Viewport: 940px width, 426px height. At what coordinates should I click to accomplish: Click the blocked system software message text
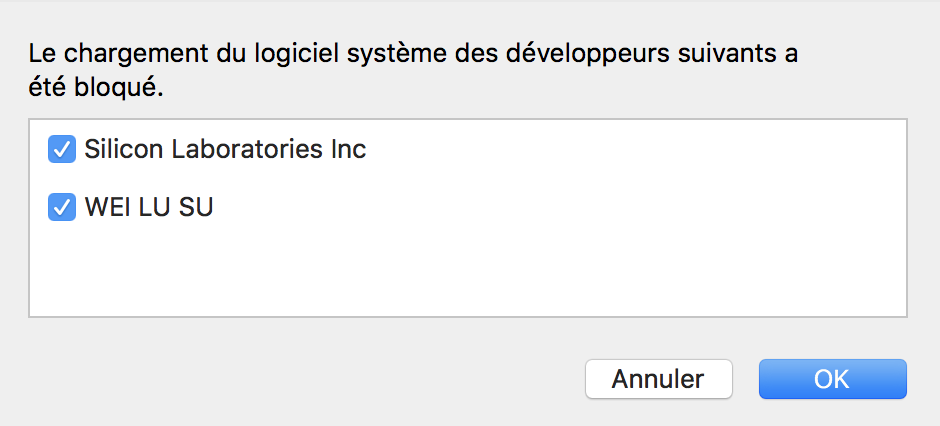pos(412,53)
